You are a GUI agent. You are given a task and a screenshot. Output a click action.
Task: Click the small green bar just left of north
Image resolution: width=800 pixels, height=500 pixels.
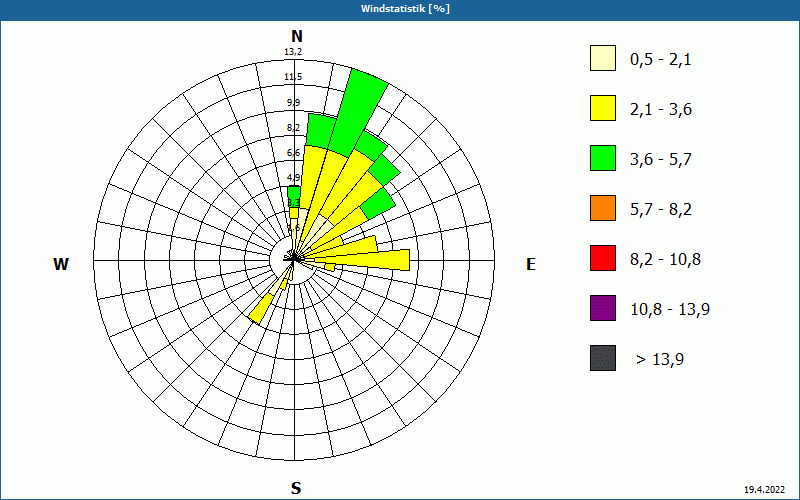point(294,196)
